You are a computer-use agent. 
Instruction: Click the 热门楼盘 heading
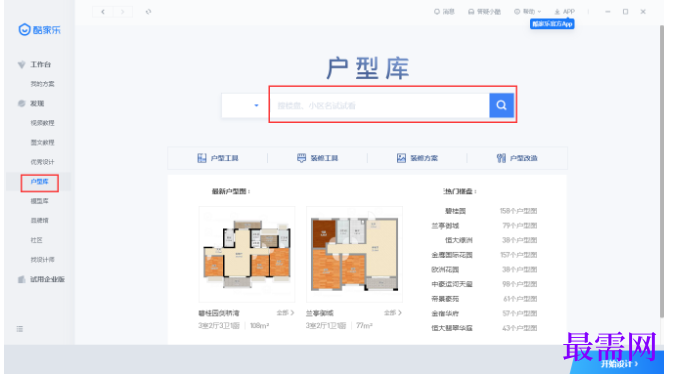(x=460, y=191)
